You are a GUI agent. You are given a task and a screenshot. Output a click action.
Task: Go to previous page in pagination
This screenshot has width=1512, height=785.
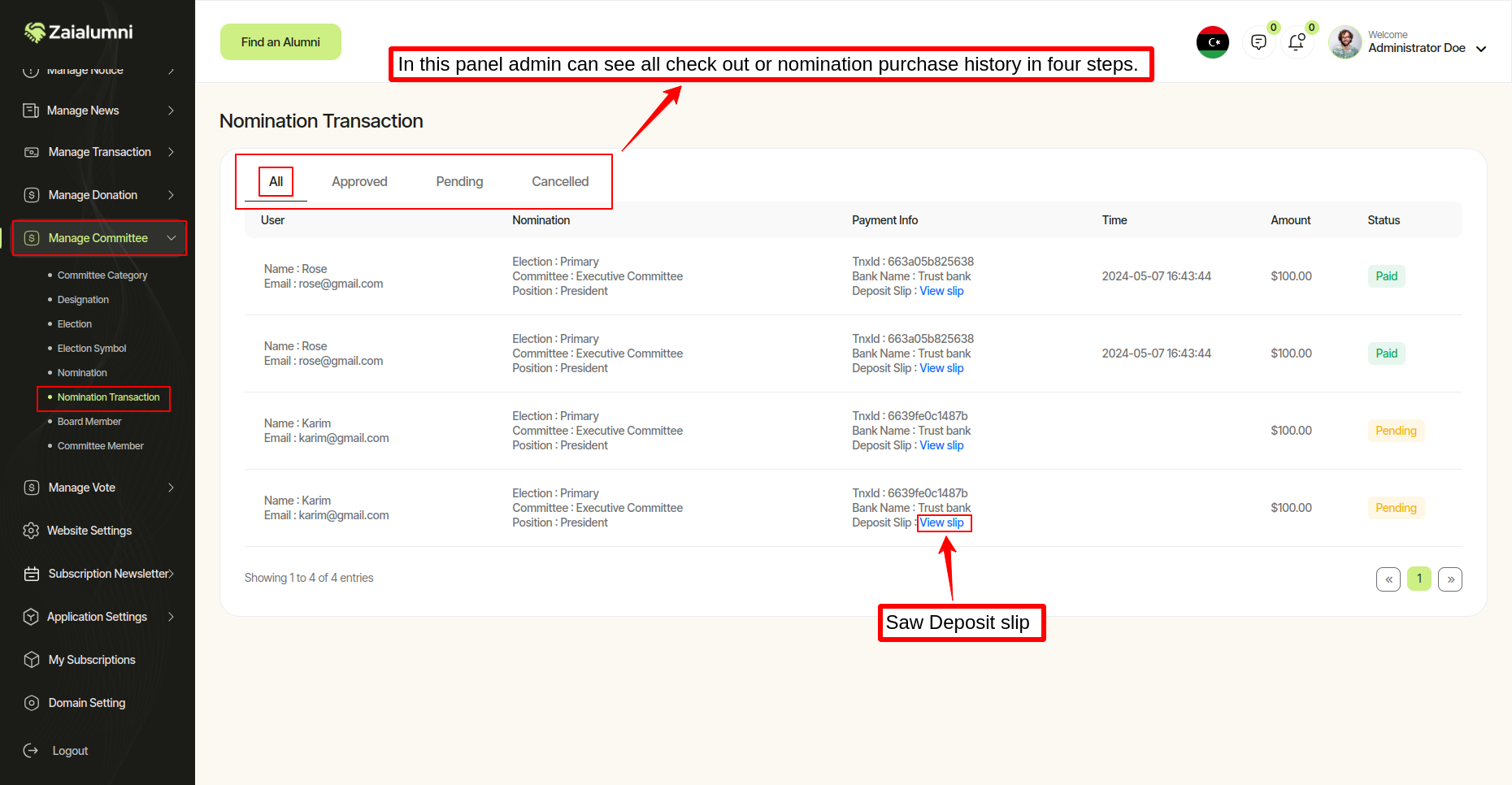(x=1388, y=579)
